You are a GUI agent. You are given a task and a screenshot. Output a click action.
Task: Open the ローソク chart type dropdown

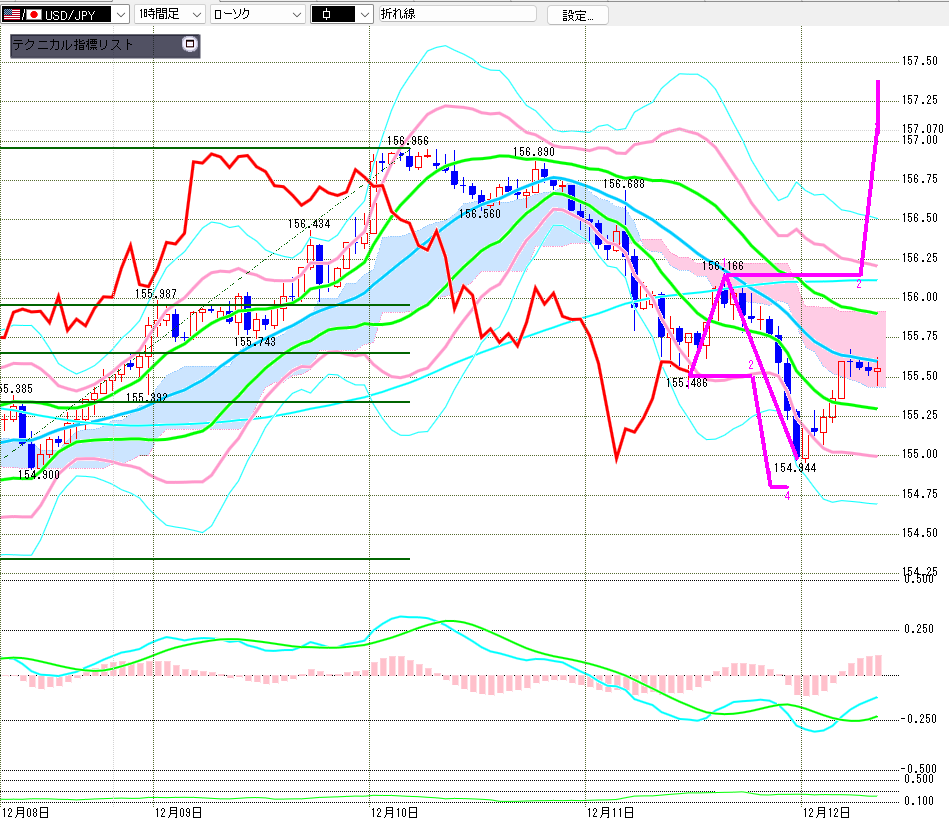(x=296, y=15)
